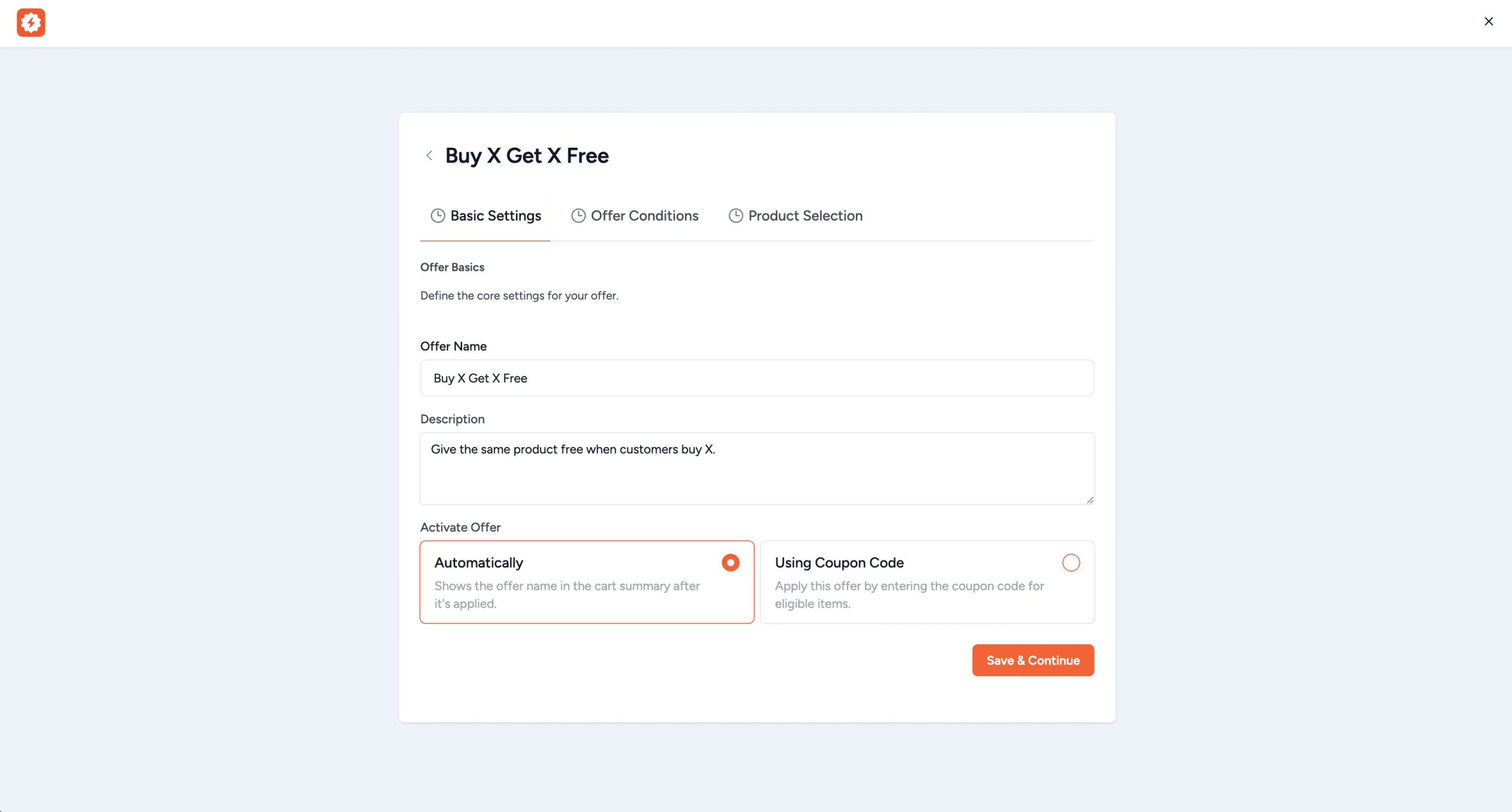Click the textarea resize handle
This screenshot has width=1512, height=812.
click(1090, 501)
